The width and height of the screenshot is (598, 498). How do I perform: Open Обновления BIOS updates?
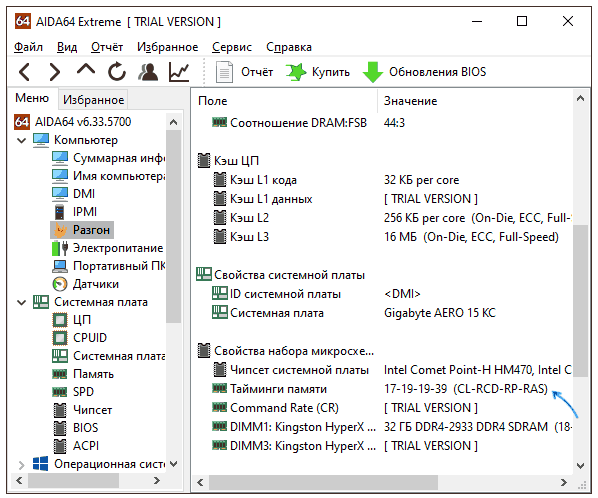pyautogui.click(x=424, y=72)
